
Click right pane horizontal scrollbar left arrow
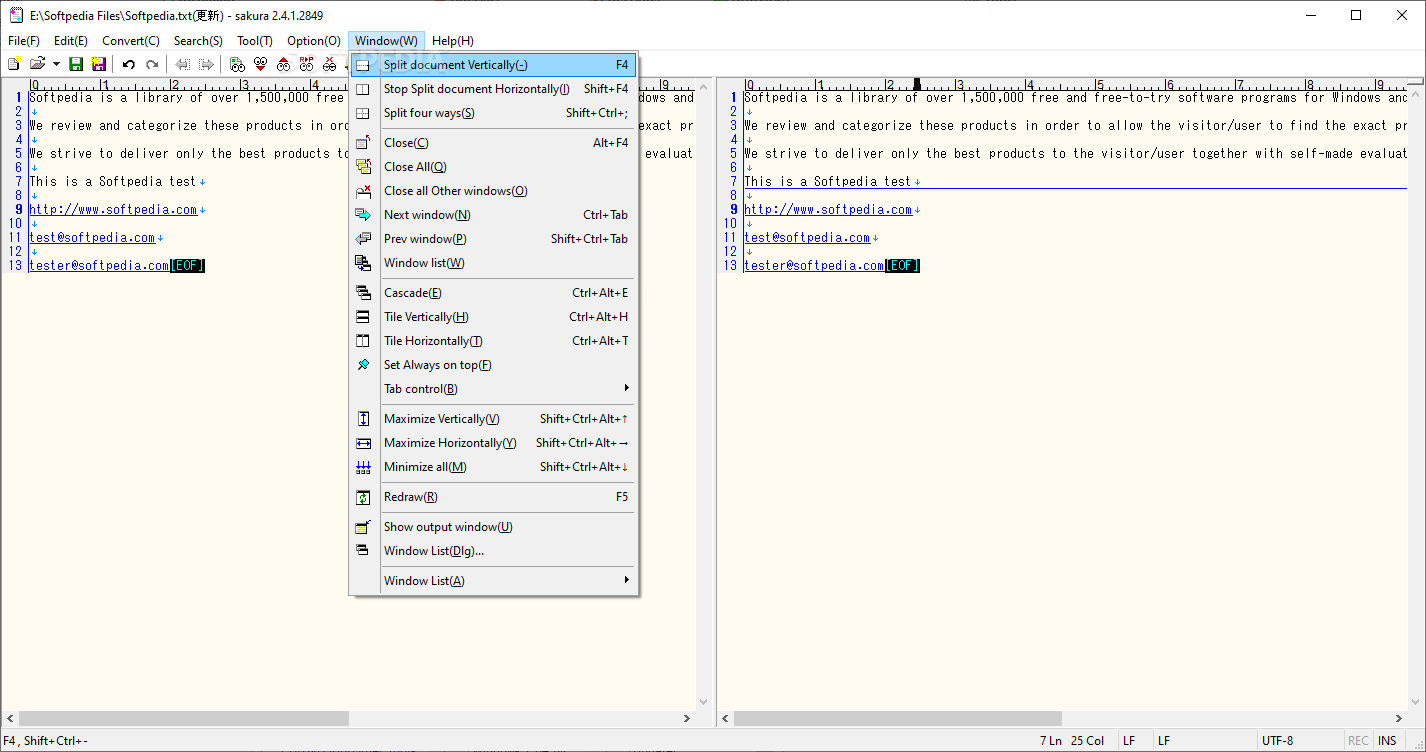point(725,719)
